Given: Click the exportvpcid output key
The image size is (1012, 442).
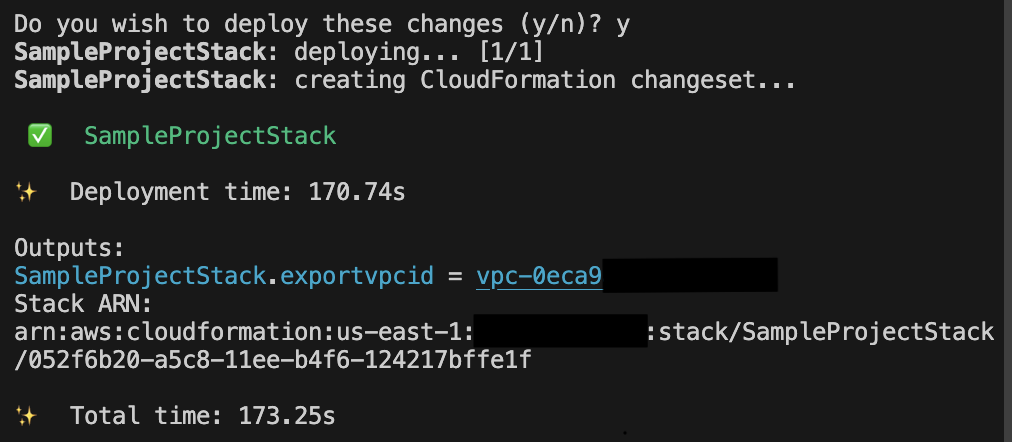Looking at the screenshot, I should [x=357, y=276].
